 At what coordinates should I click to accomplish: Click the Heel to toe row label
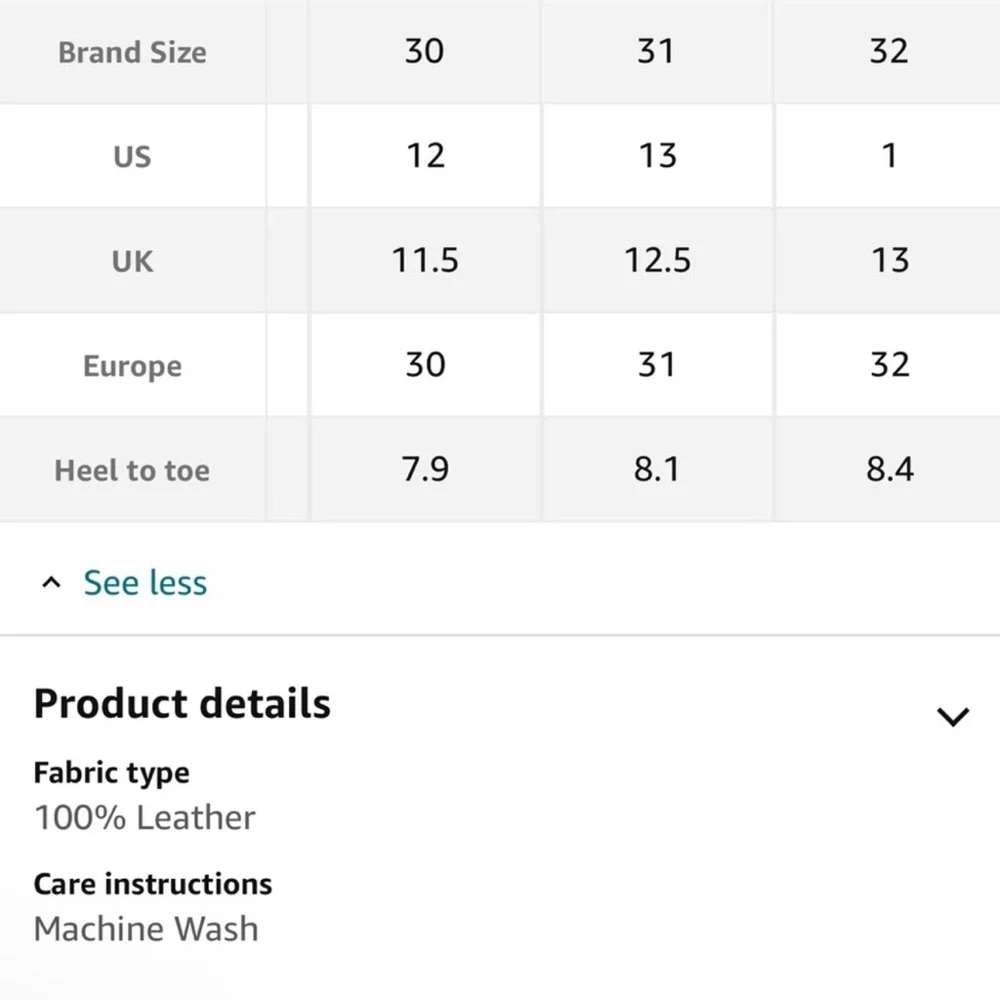132,471
